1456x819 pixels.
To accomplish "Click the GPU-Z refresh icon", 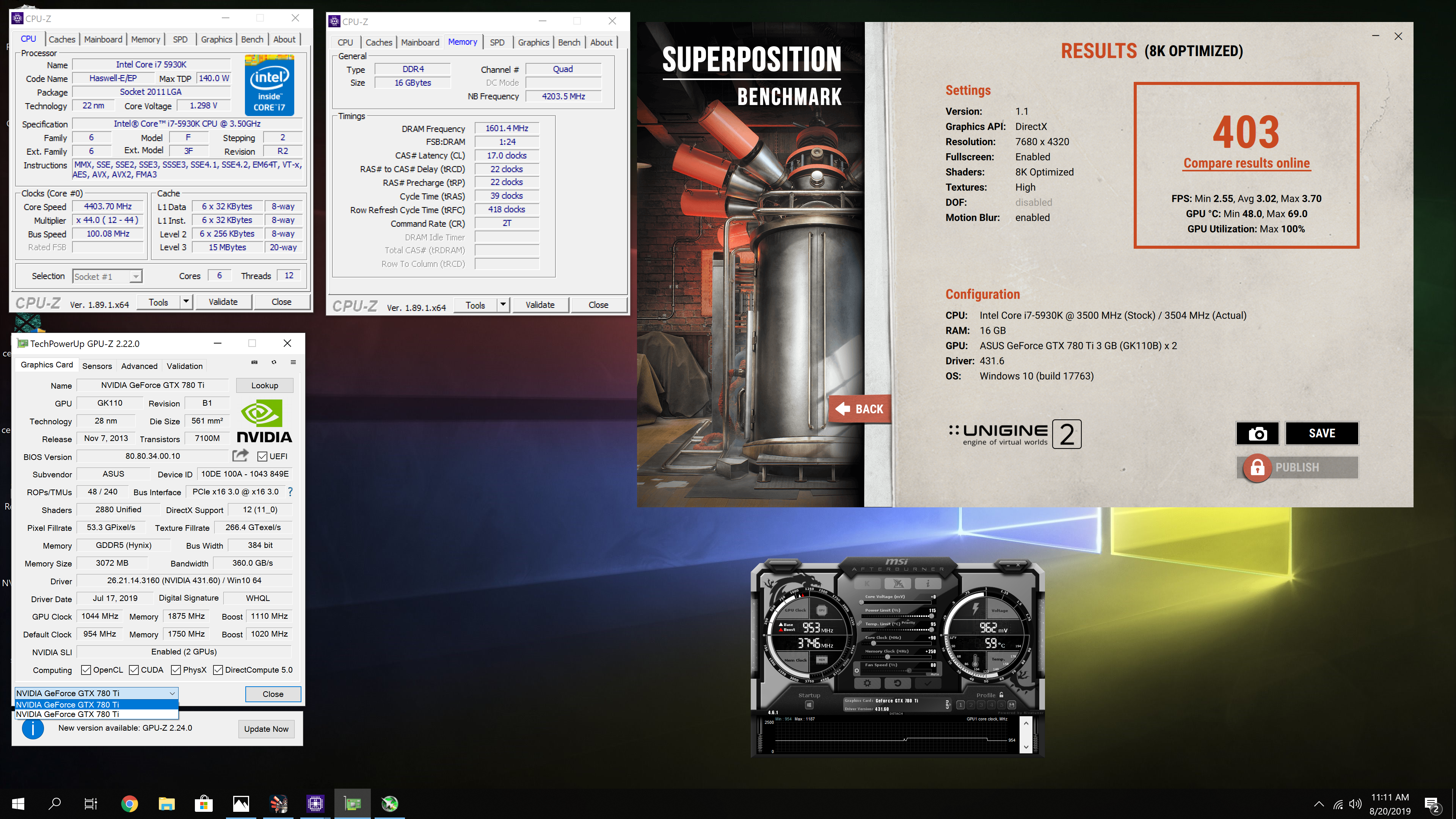I will click(x=274, y=362).
